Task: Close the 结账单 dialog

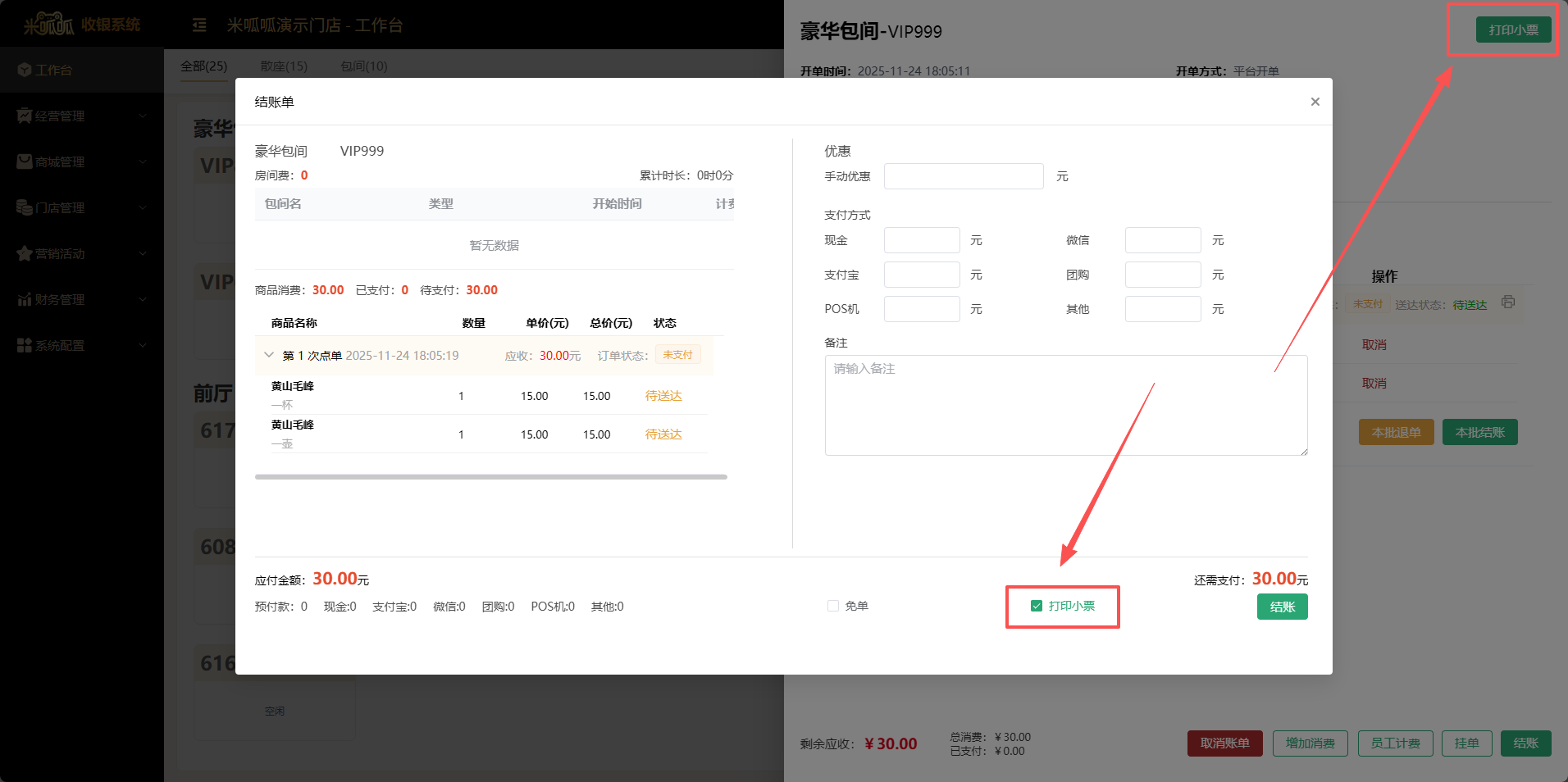Action: point(1315,102)
